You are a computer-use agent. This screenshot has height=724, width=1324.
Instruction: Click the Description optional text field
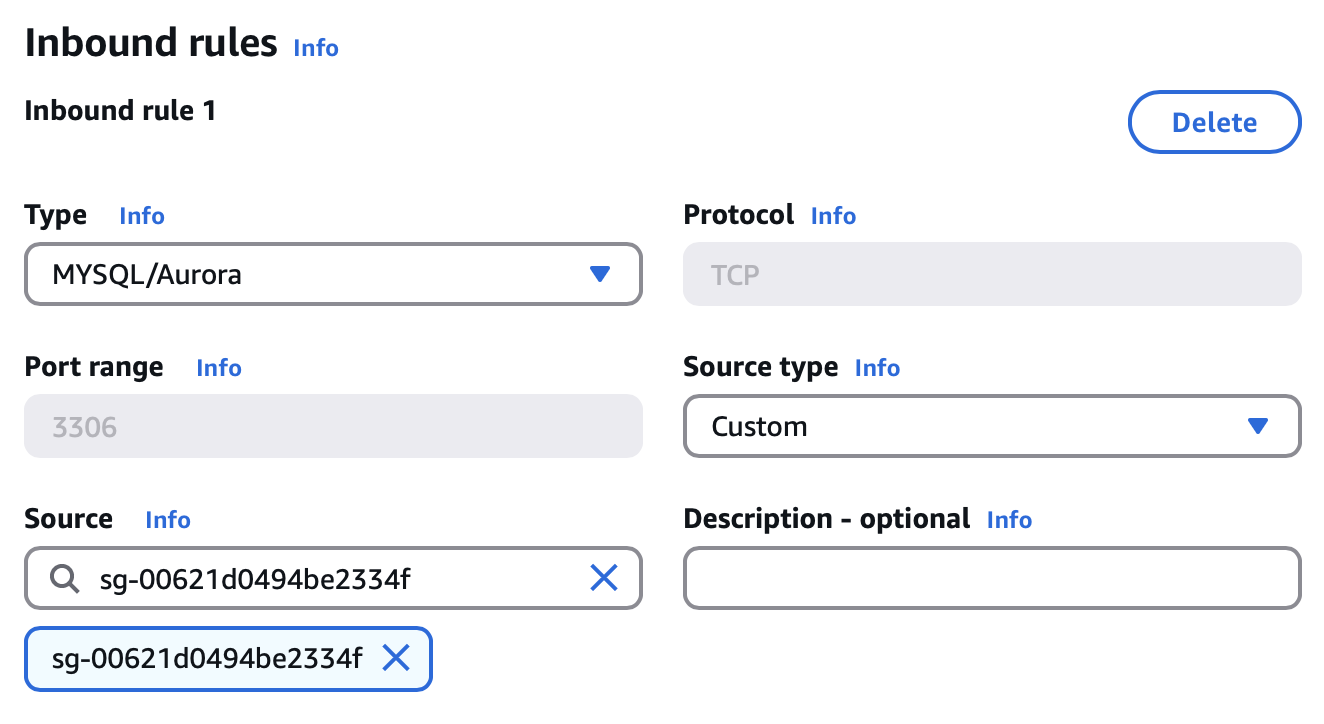pos(992,578)
